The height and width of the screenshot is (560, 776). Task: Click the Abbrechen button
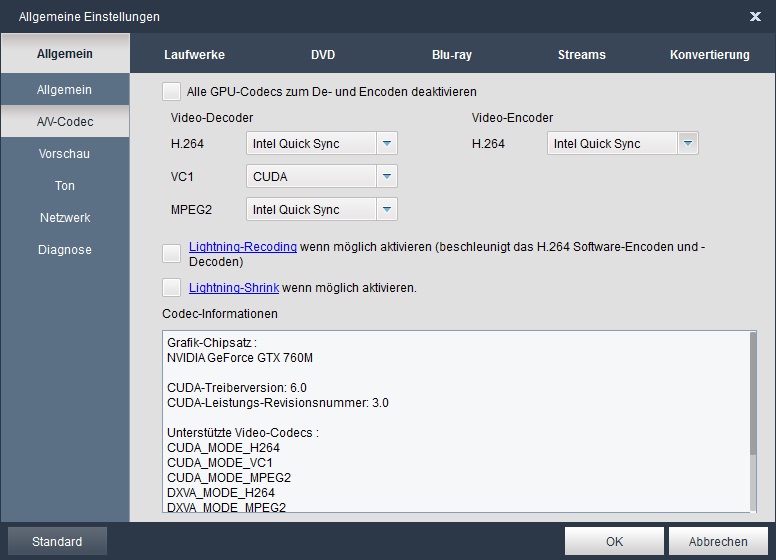[x=718, y=541]
